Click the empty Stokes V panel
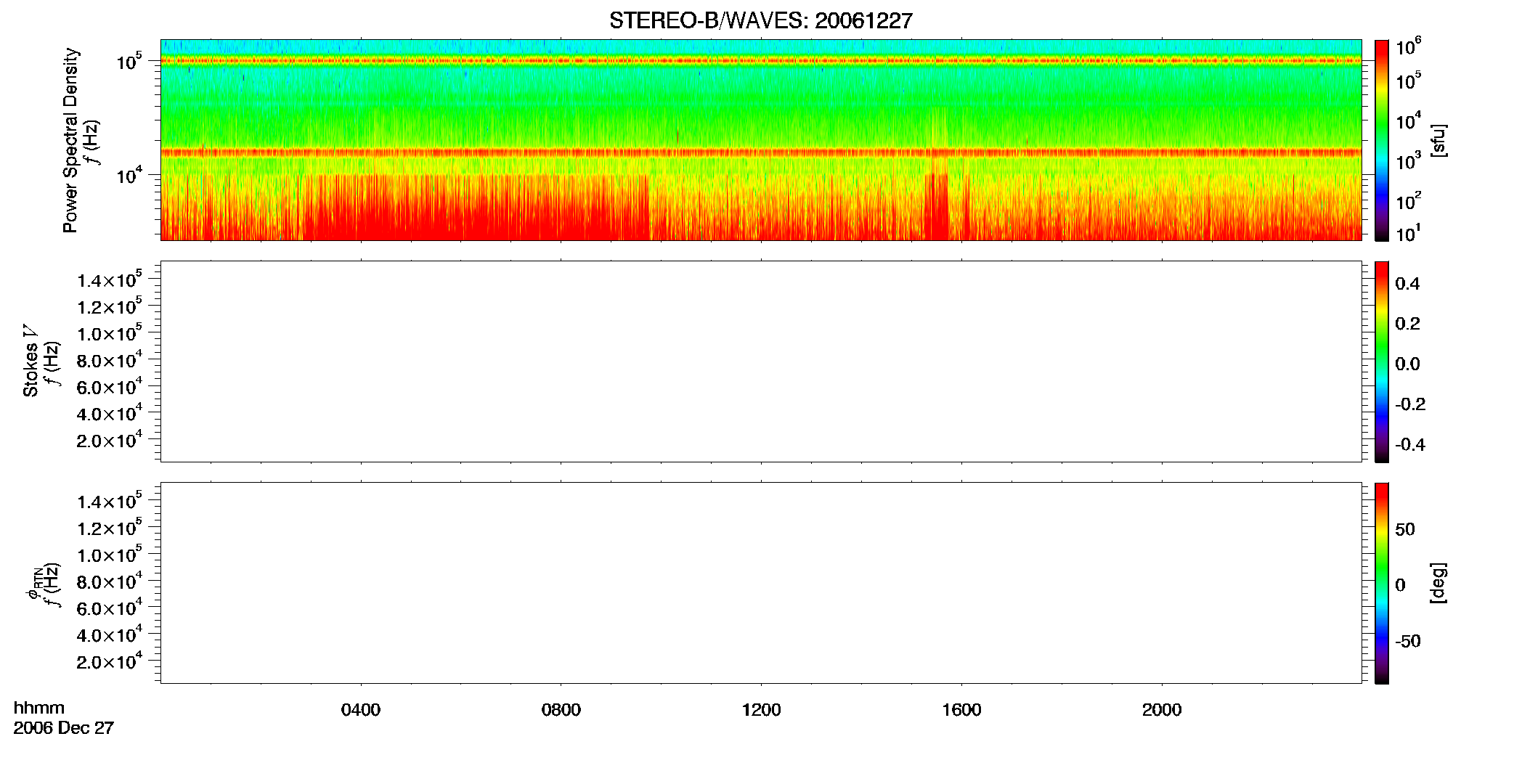Viewport: 1522px width, 784px height. (760, 362)
